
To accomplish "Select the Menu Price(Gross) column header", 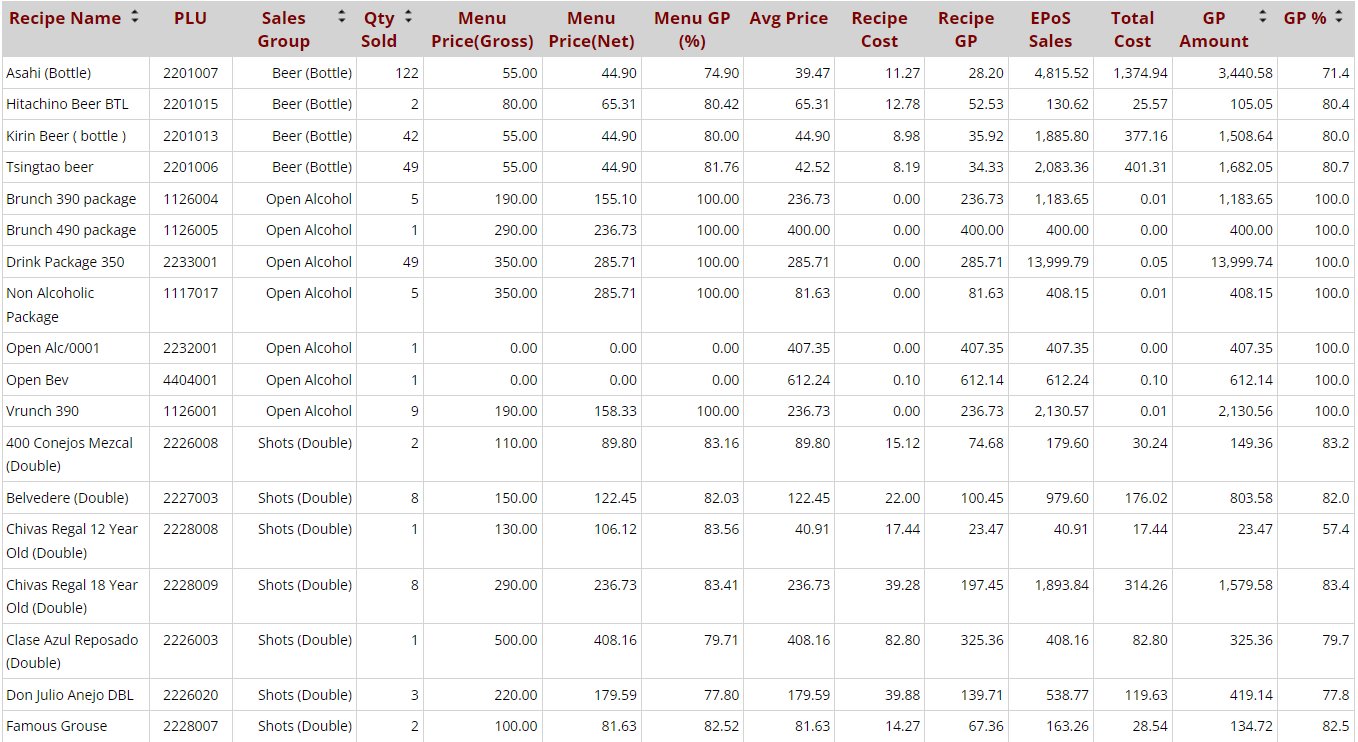I will pyautogui.click(x=482, y=29).
